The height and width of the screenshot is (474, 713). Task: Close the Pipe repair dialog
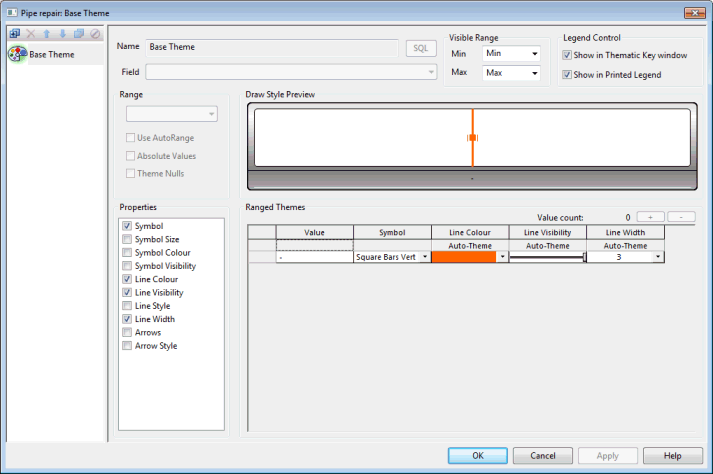tap(695, 13)
